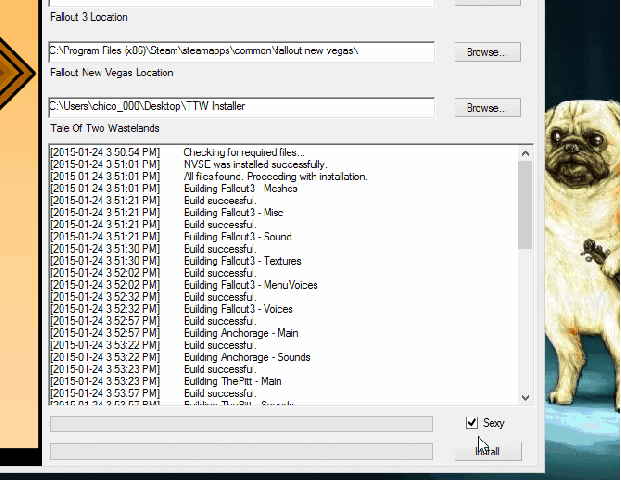
Task: Click the log scrollbar thumb
Action: click(x=524, y=205)
